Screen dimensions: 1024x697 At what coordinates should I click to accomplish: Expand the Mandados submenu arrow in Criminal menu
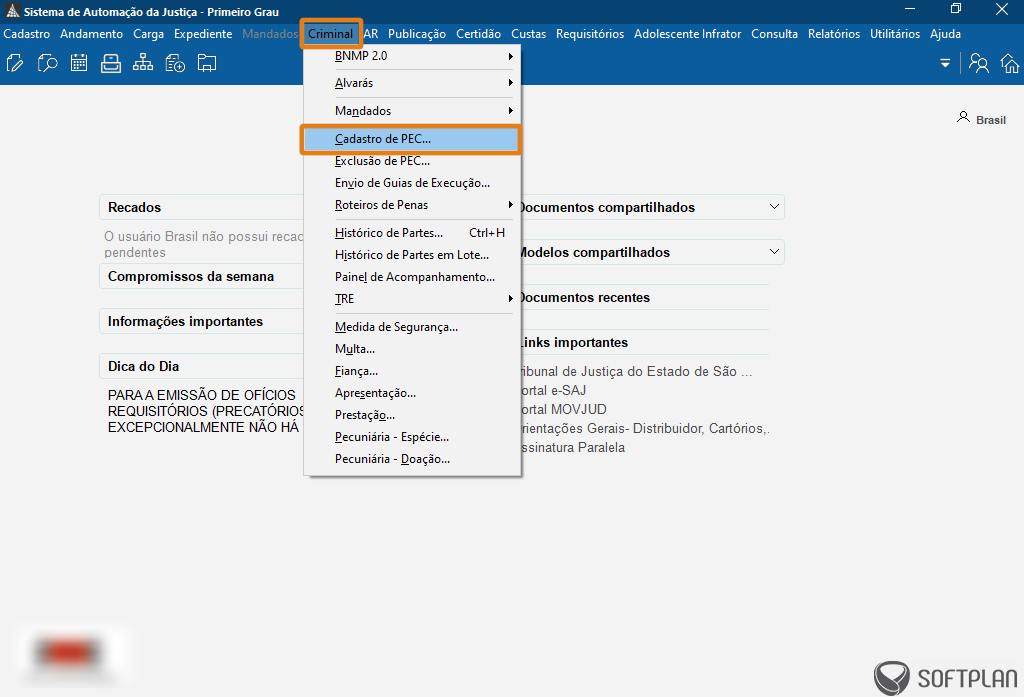[x=511, y=111]
